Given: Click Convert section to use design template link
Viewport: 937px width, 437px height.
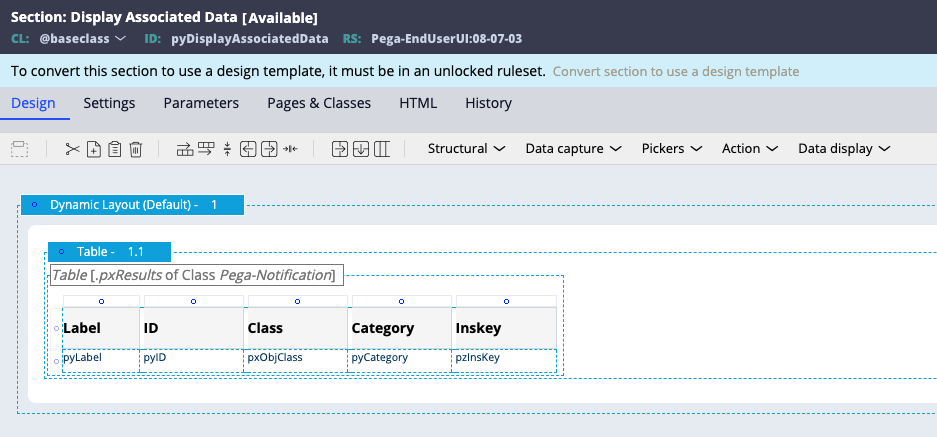Looking at the screenshot, I should point(676,72).
